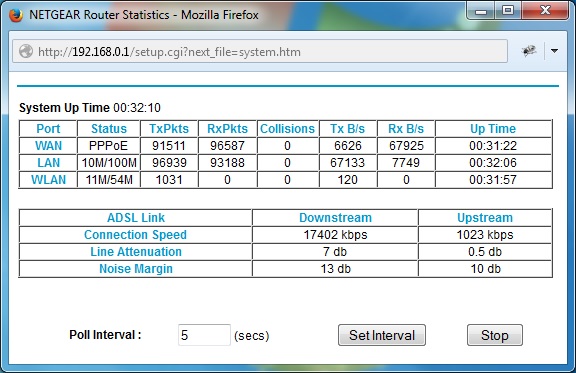Click LAN TxPkts value 96939

(x=169, y=162)
